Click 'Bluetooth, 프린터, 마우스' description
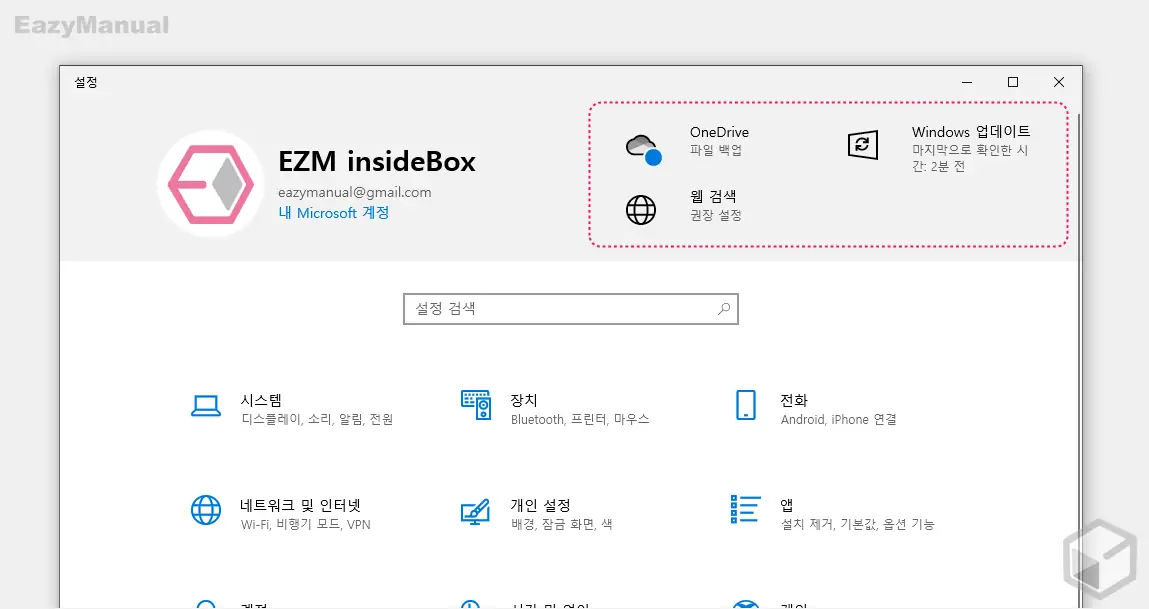Screen dimensions: 1149x609 pyautogui.click(x=580, y=419)
